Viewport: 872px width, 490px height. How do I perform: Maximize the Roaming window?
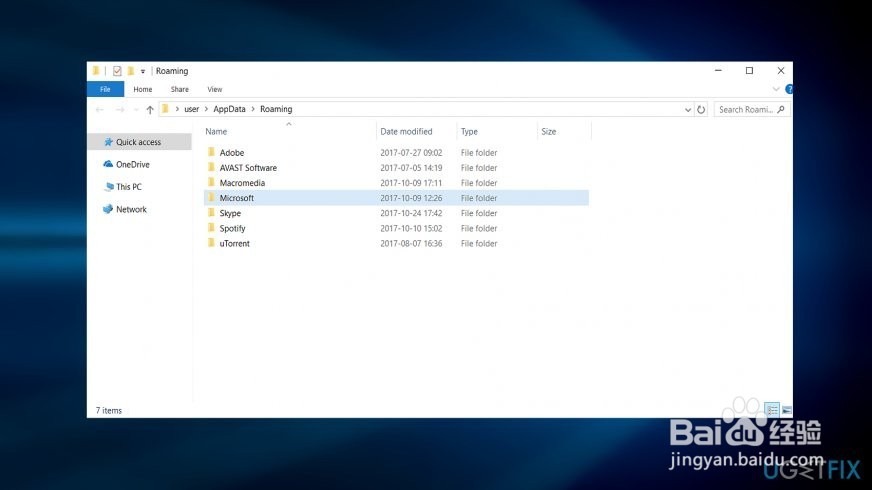(x=750, y=71)
